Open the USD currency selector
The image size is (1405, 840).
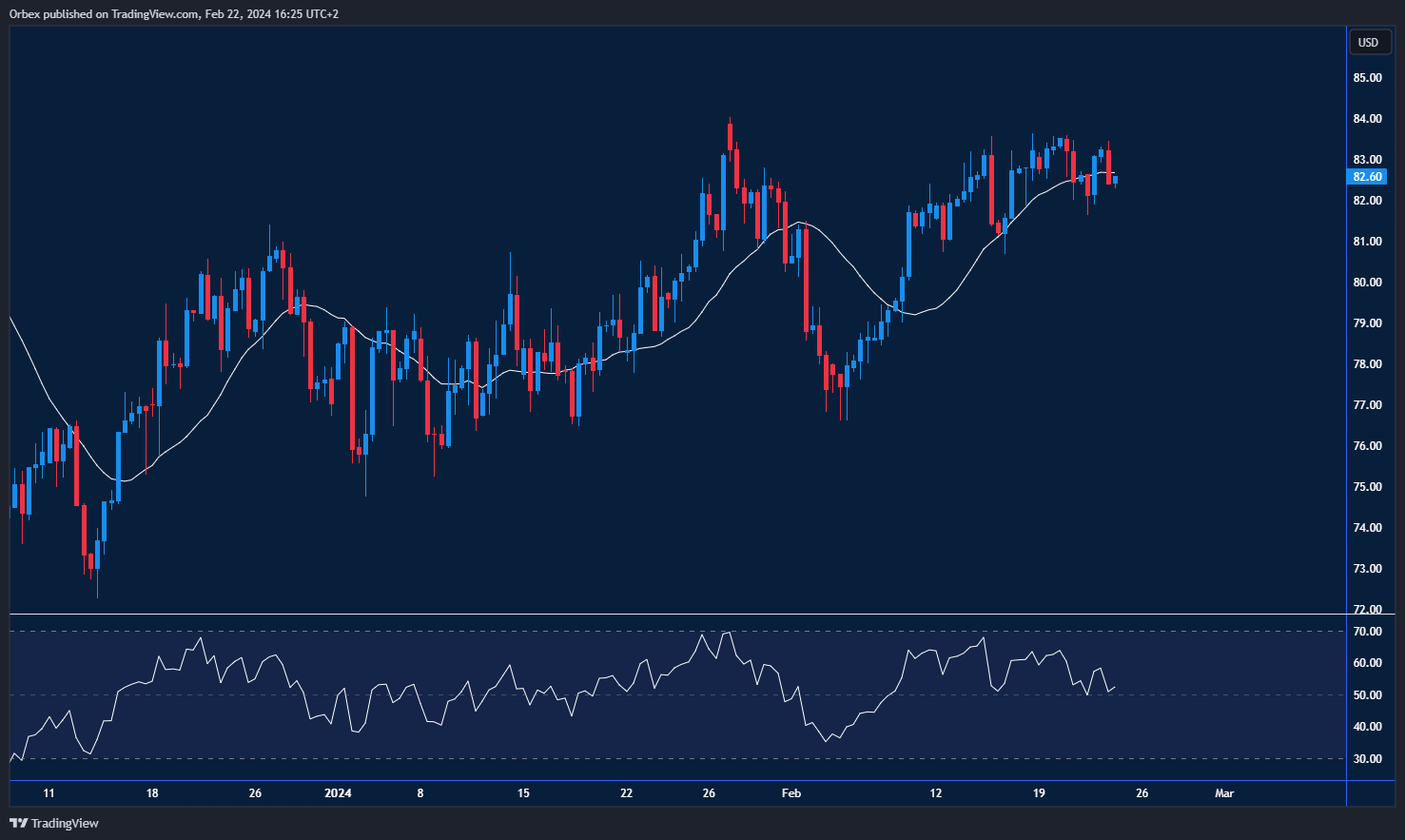tap(1368, 42)
